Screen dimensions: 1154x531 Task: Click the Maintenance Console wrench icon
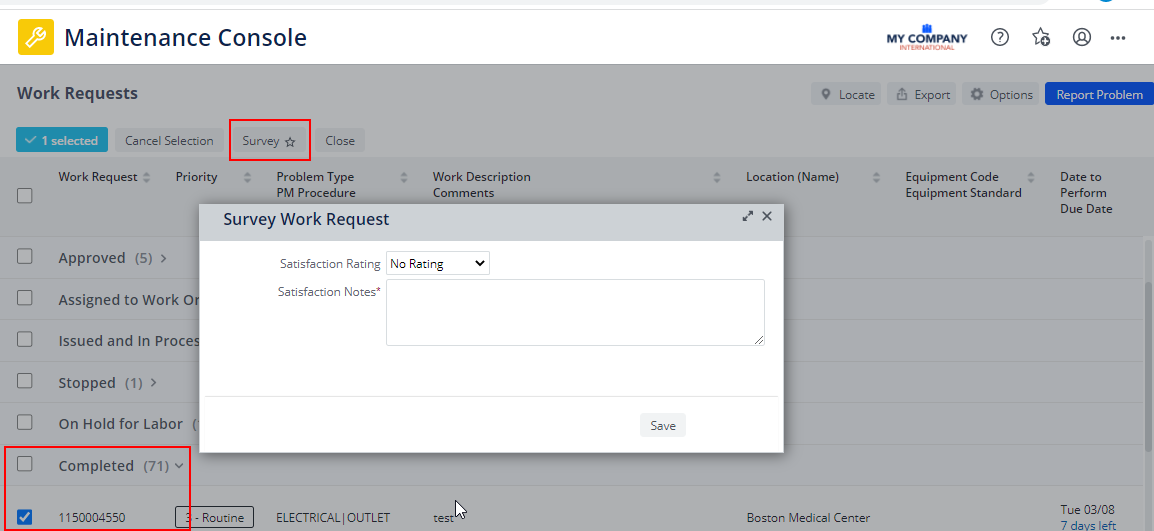[36, 38]
